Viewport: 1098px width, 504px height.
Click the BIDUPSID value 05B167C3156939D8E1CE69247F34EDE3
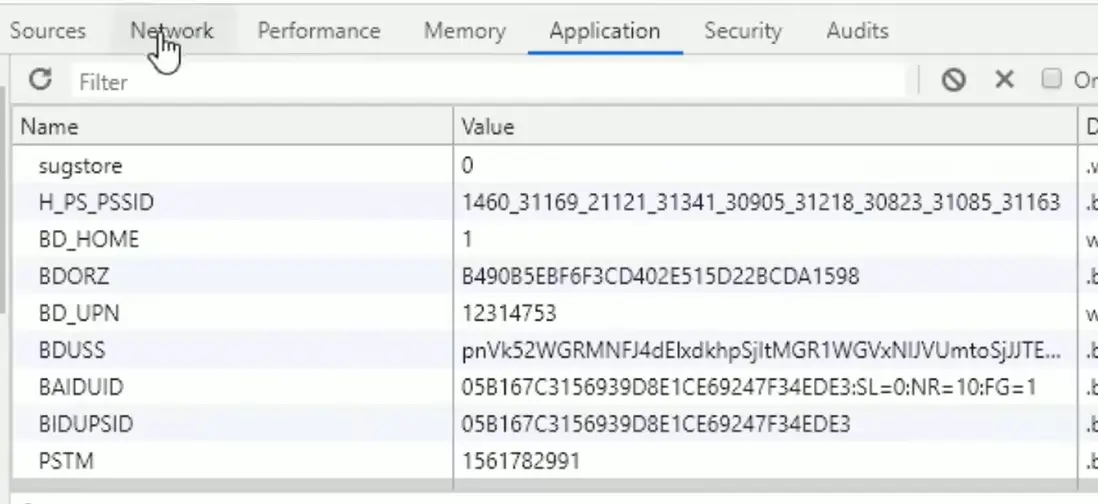point(656,424)
